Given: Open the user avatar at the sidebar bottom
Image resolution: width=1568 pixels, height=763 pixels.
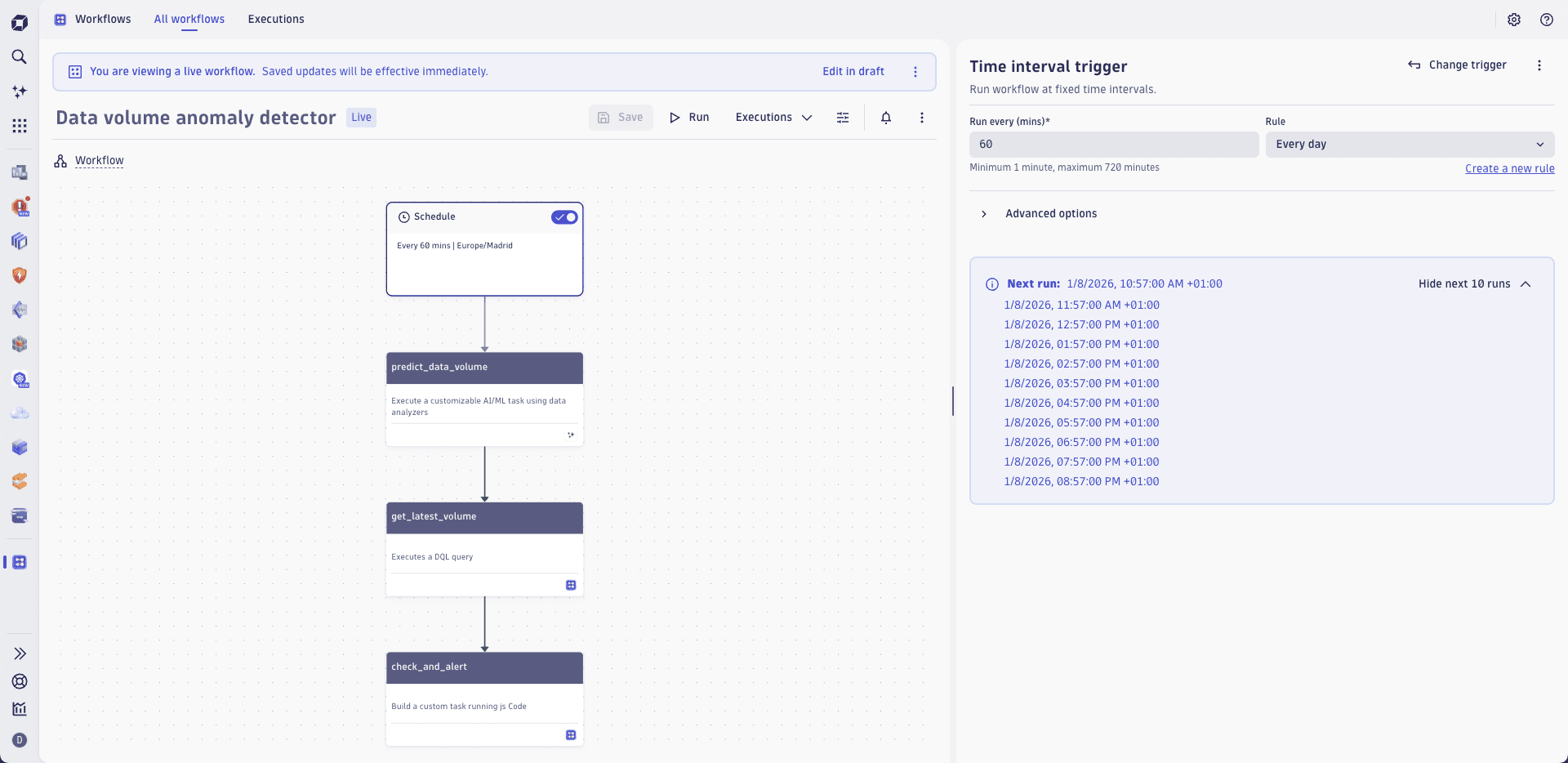Looking at the screenshot, I should (20, 740).
